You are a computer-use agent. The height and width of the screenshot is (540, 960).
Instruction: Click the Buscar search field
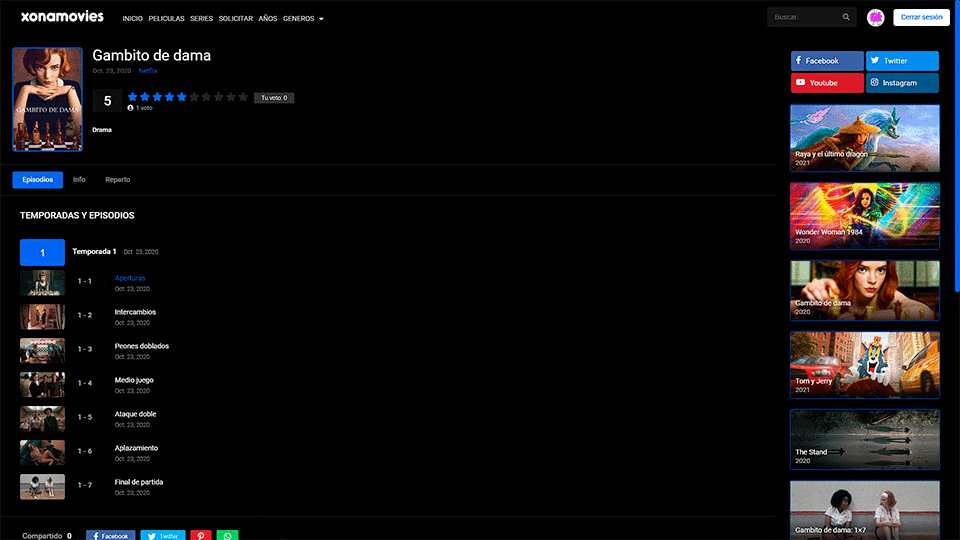point(803,17)
